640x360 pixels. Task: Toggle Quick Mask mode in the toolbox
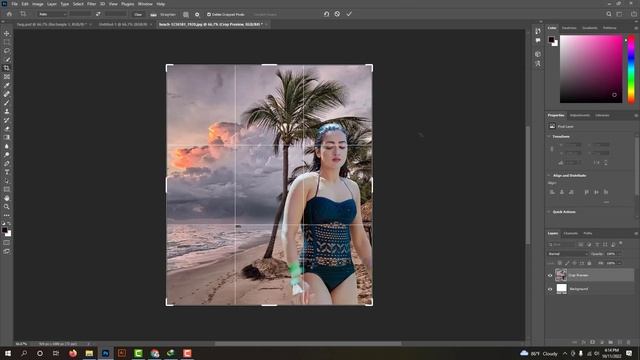[7, 243]
